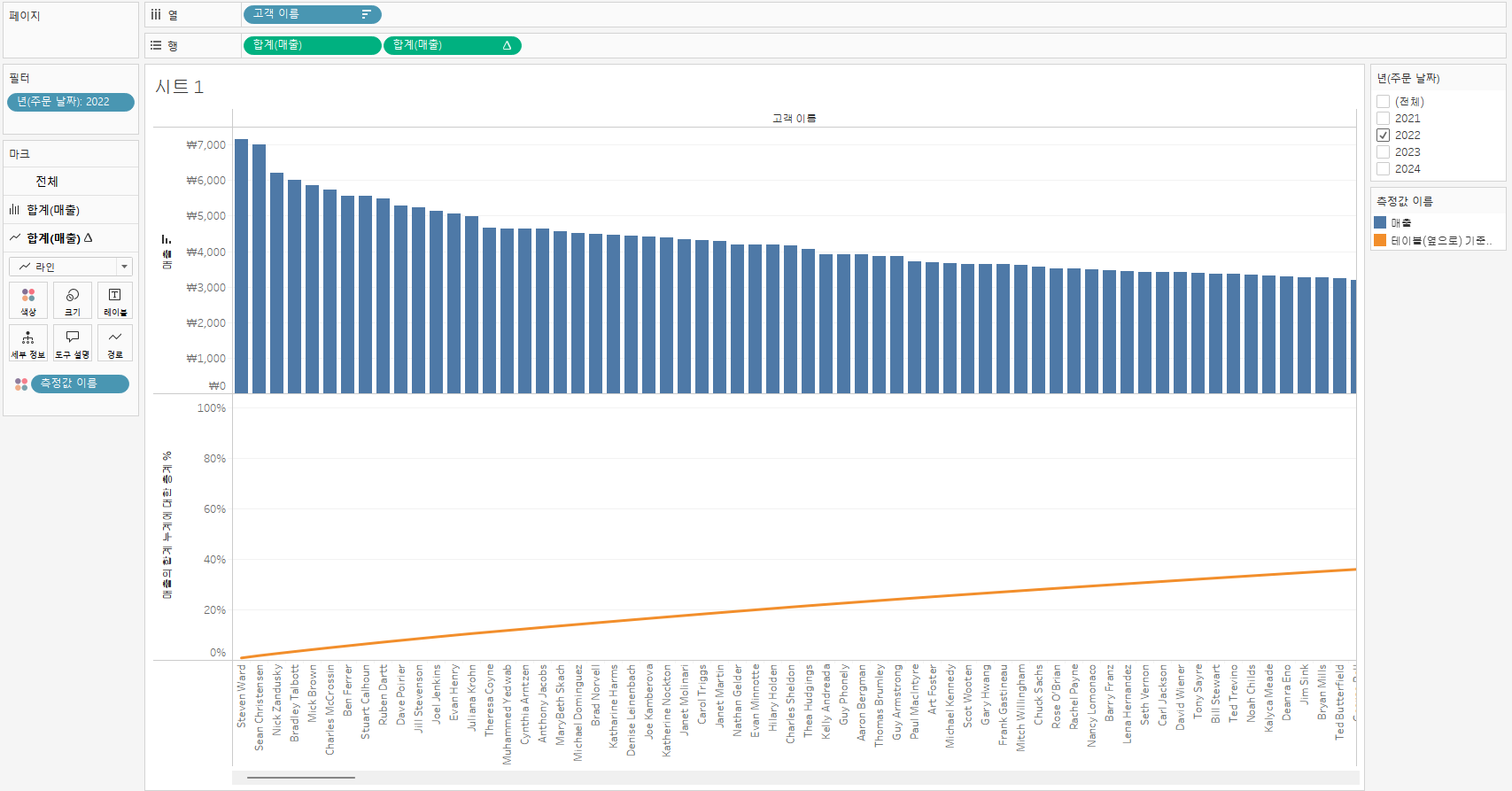Click 년(주문 날짜) filter card title
1512x791 pixels.
(1408, 79)
